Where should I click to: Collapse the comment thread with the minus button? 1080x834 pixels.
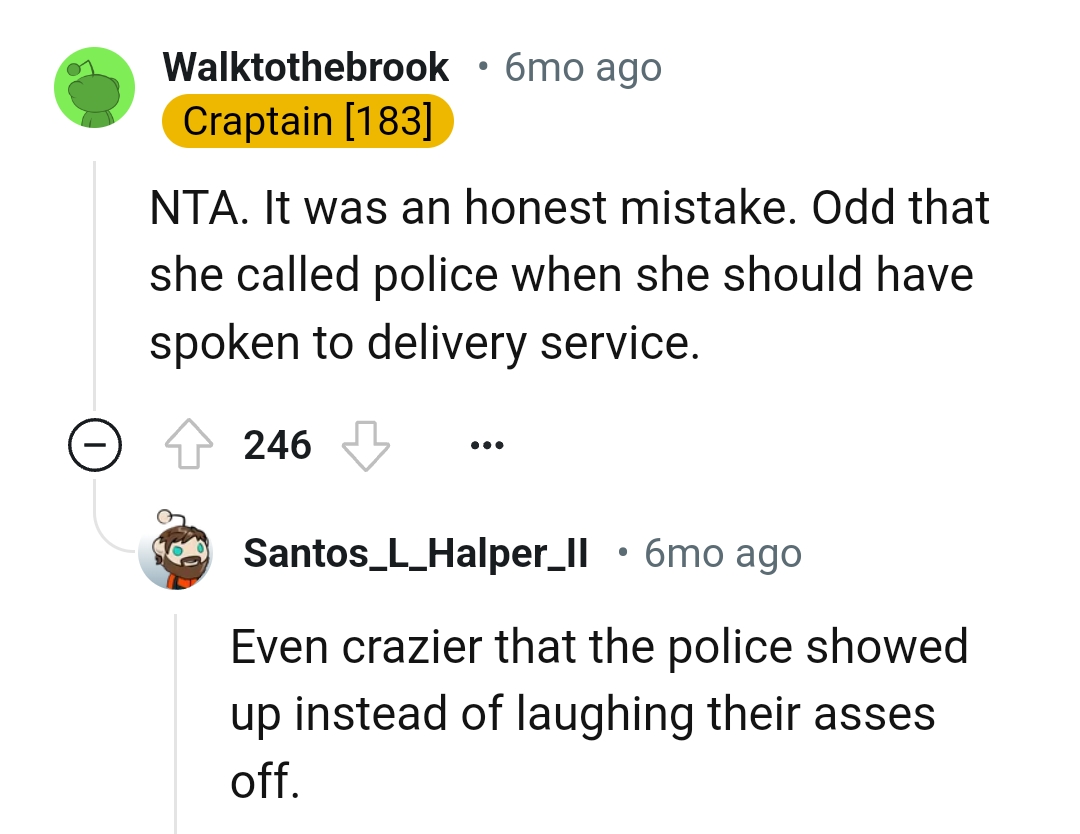[94, 446]
